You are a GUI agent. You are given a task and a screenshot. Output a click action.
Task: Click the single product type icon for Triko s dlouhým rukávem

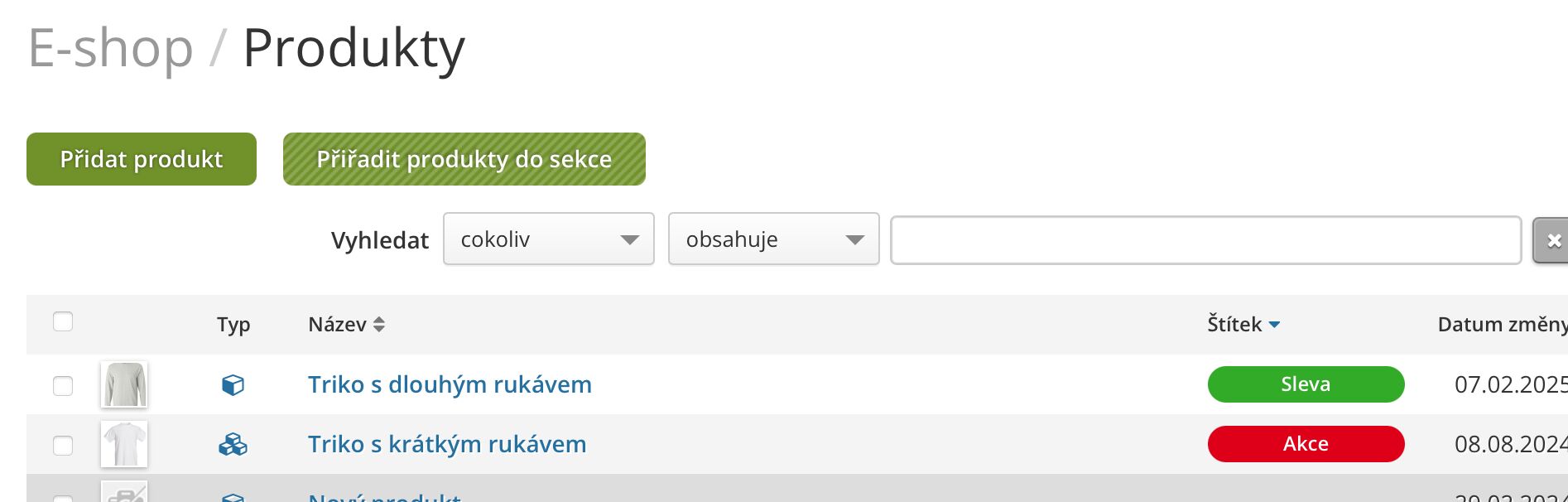[x=233, y=385]
